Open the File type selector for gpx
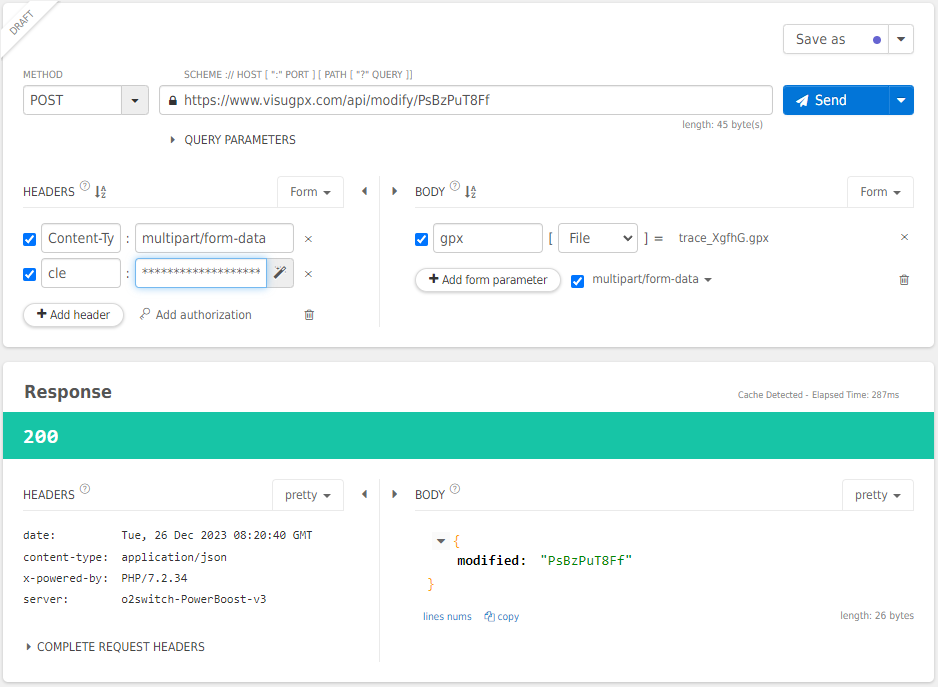 (x=597, y=238)
